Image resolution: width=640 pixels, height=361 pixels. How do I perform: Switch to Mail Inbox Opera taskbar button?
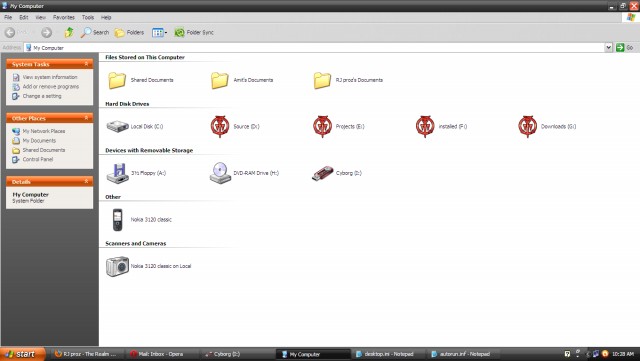click(160, 354)
